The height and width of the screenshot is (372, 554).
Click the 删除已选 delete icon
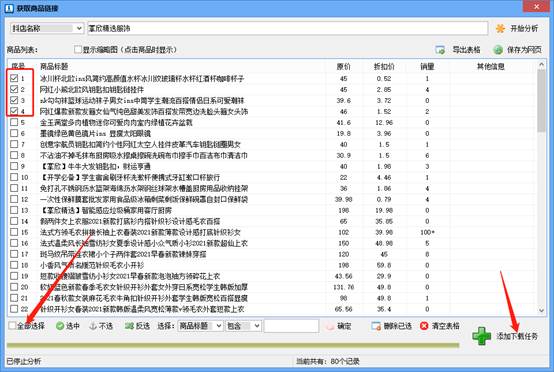[376, 326]
